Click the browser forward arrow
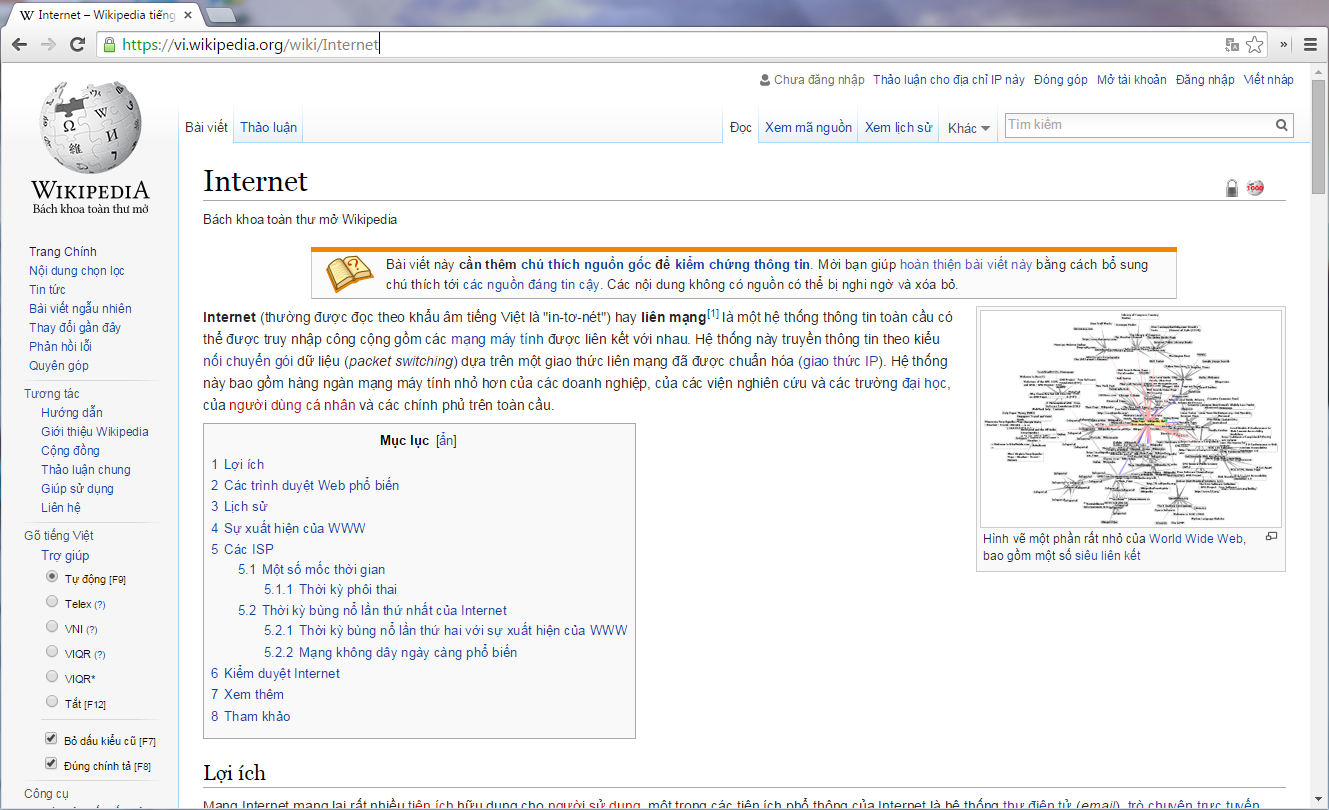The width and height of the screenshot is (1329, 810). point(48,44)
